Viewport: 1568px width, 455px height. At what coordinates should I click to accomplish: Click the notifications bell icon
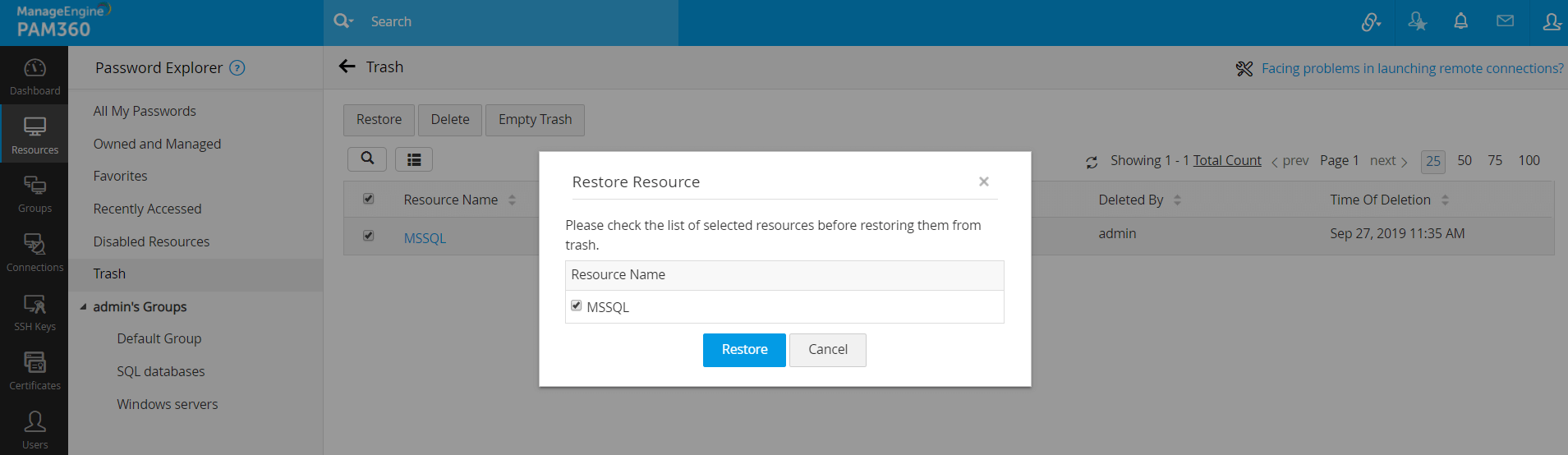coord(1460,21)
